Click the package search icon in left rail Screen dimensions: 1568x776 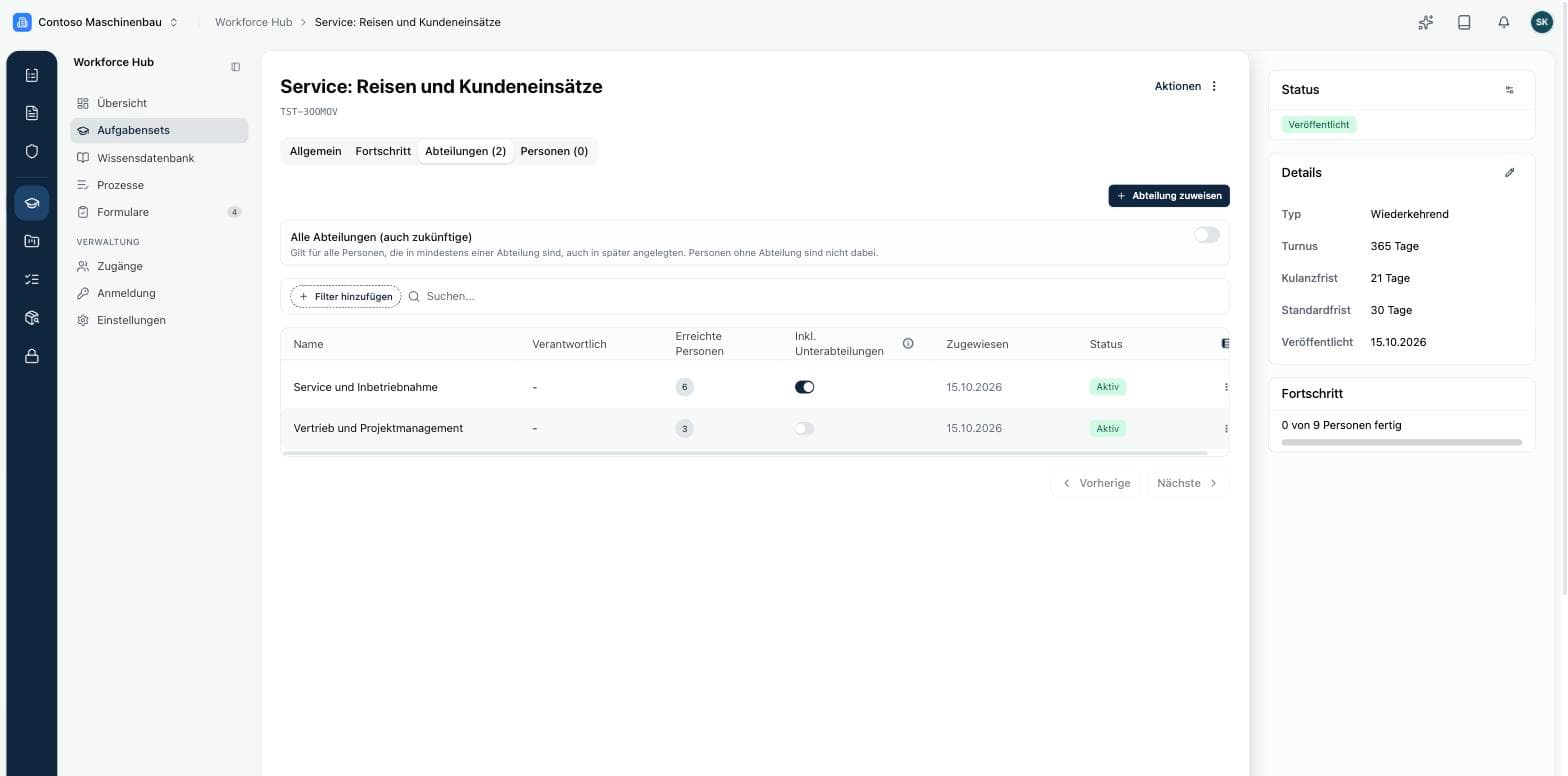(x=32, y=318)
